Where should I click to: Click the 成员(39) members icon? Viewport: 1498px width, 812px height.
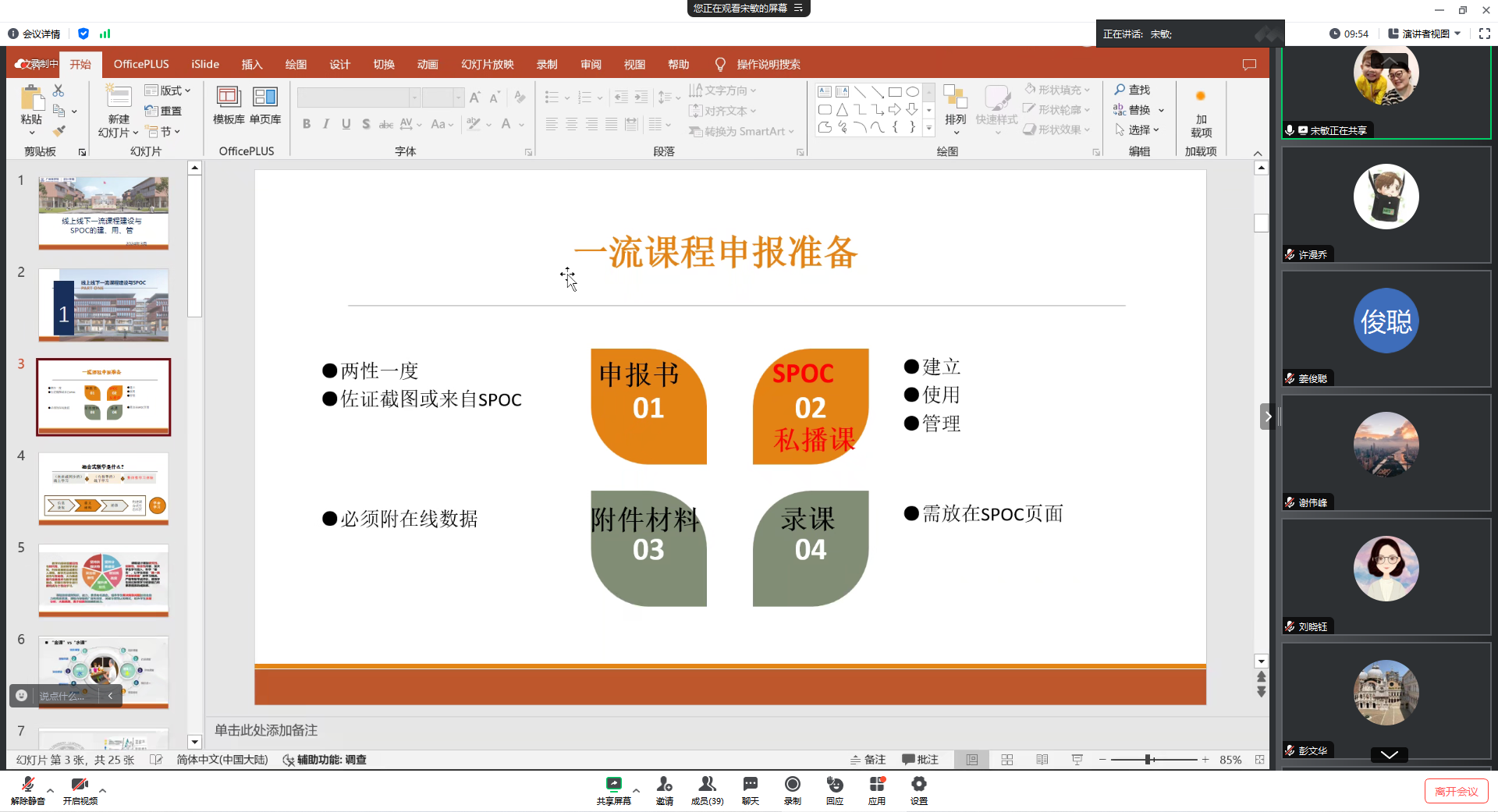pyautogui.click(x=707, y=789)
